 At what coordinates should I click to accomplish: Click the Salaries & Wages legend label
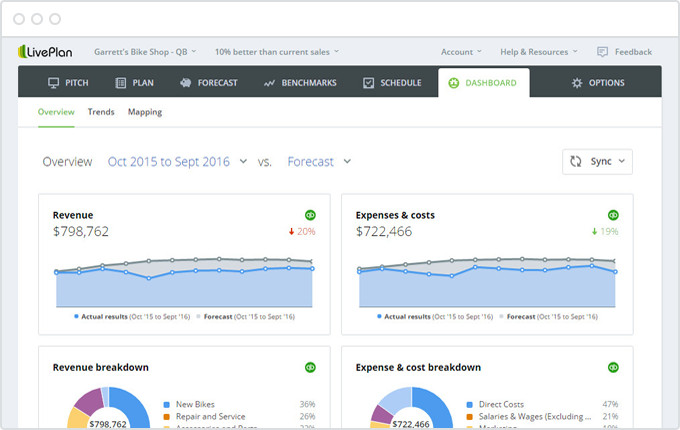coord(535,417)
